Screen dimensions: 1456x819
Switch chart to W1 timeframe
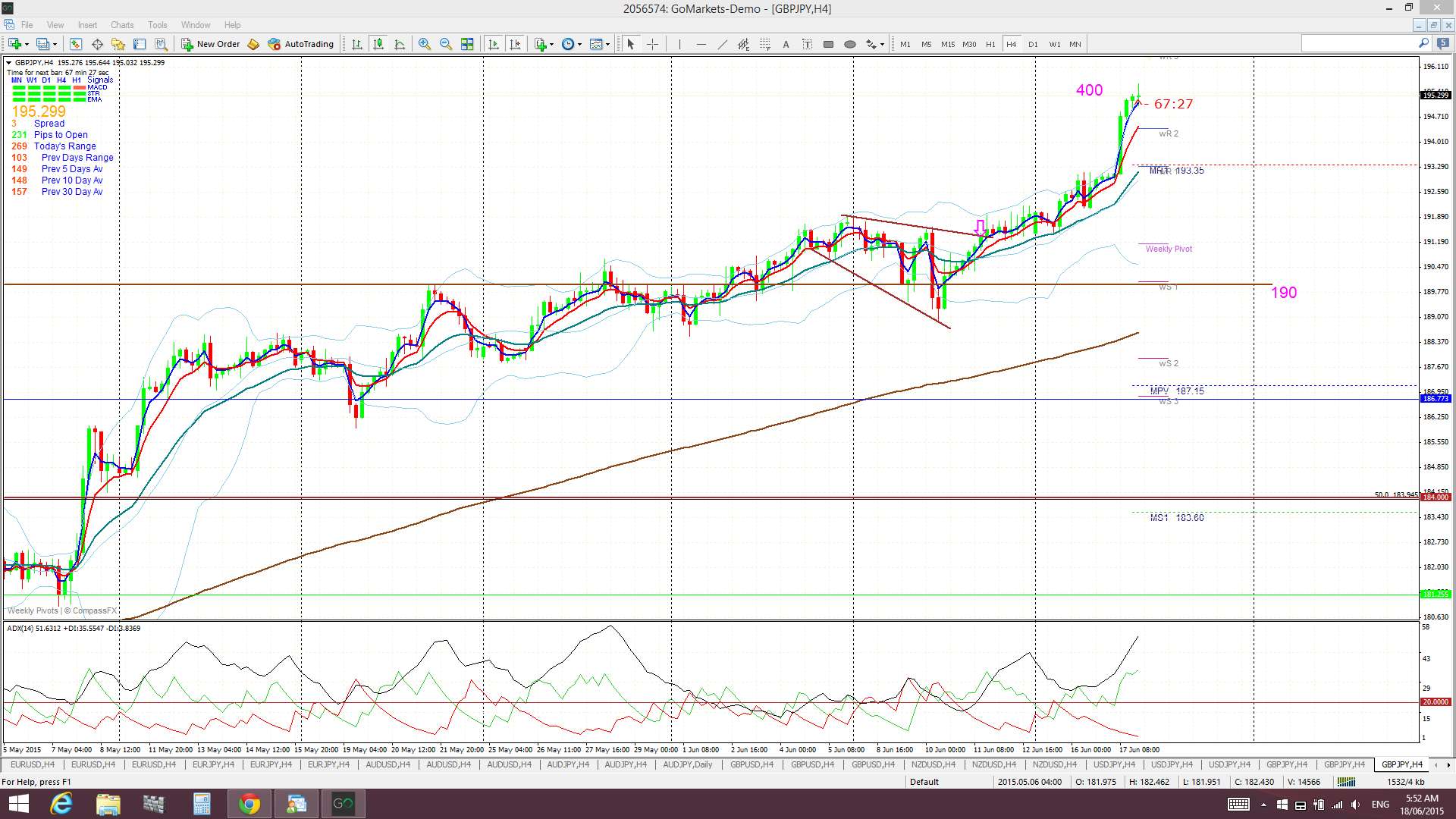pyautogui.click(x=1054, y=44)
